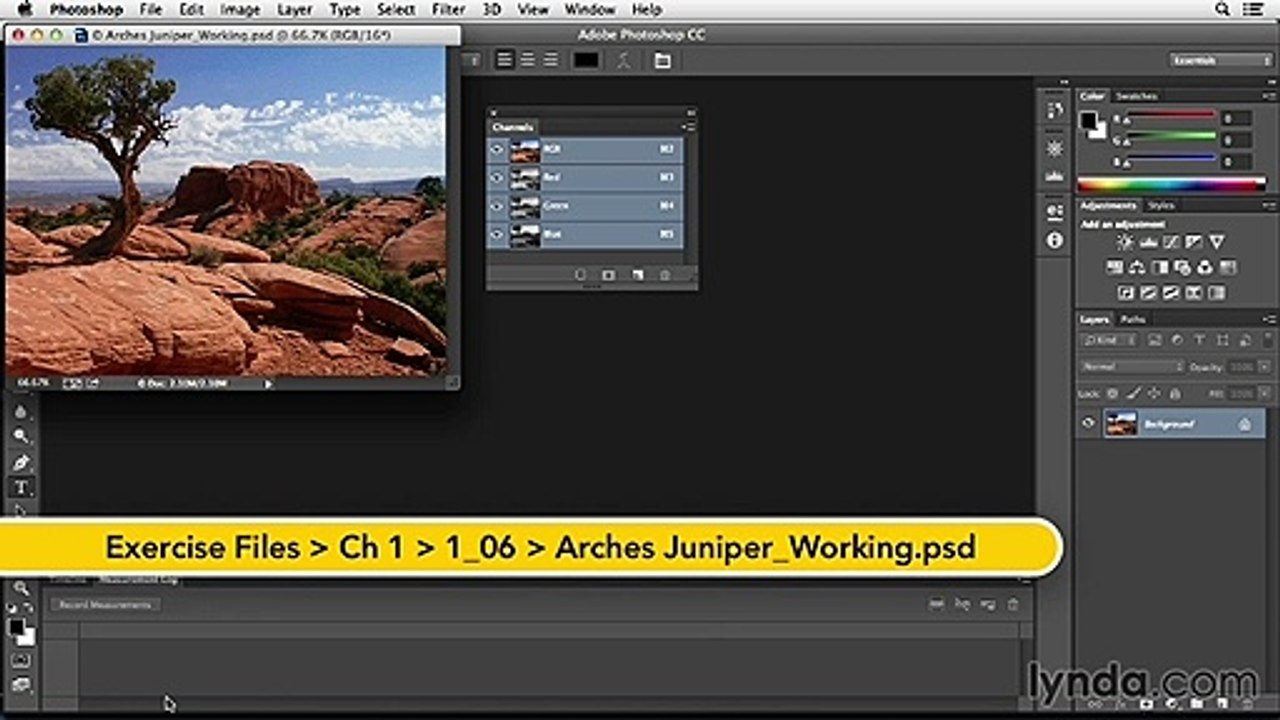Select the Background layer thumbnail
This screenshot has width=1280, height=720.
1120,423
